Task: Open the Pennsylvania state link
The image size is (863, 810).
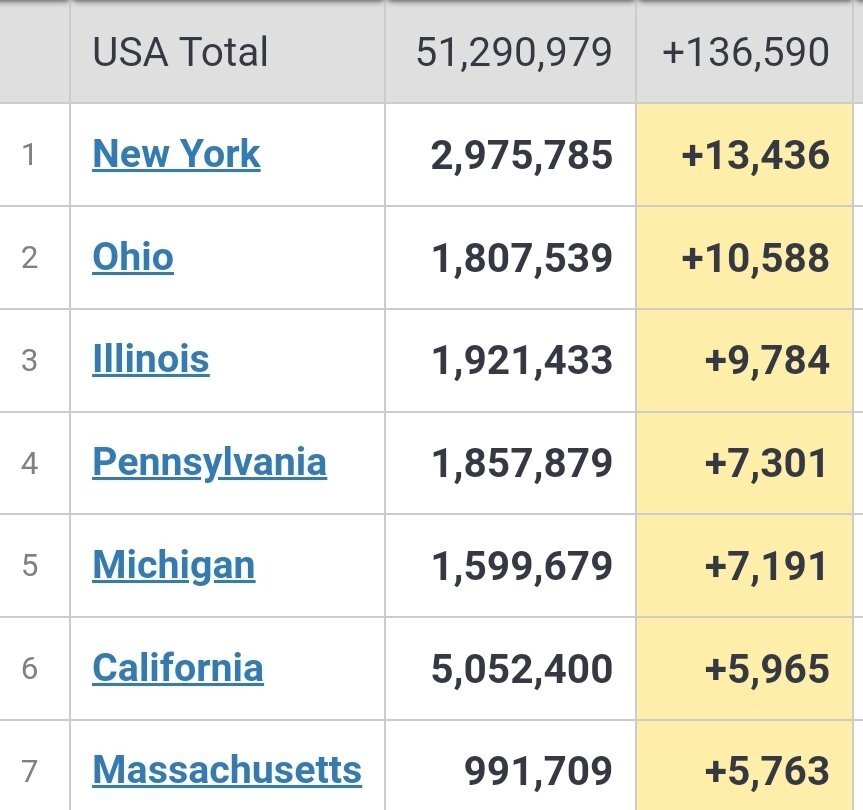Action: coord(209,463)
